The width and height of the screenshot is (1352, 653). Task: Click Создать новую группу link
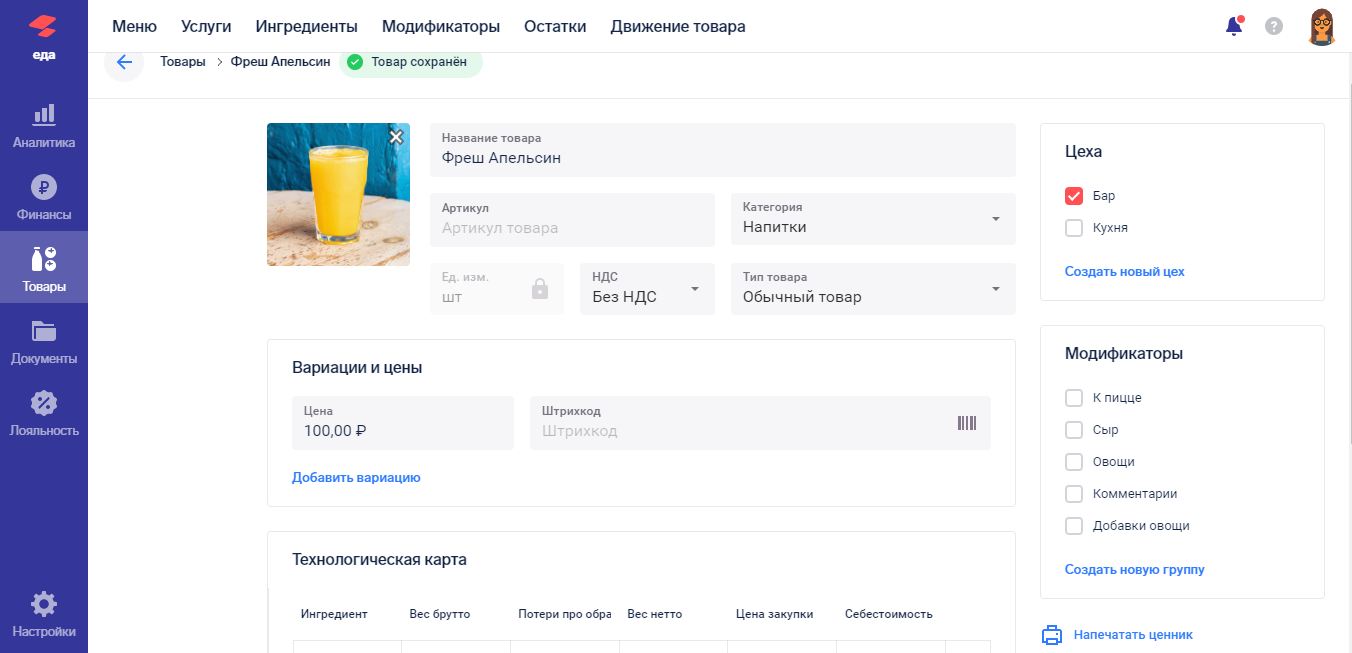point(1134,570)
